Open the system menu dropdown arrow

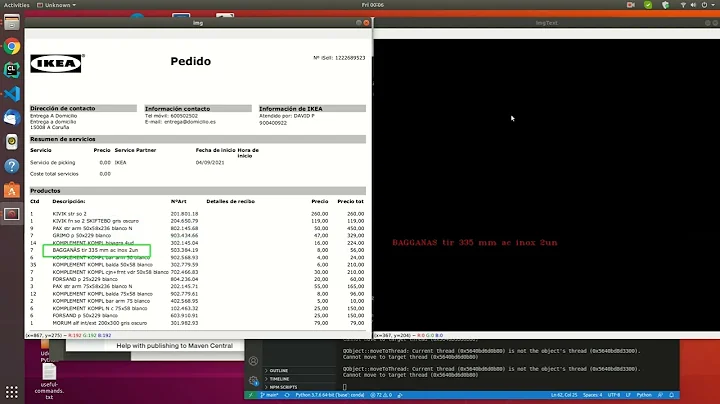pyautogui.click(x=714, y=5)
